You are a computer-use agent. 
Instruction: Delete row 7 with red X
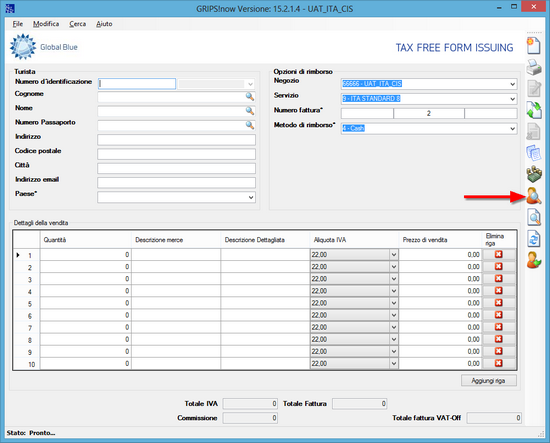[x=498, y=327]
